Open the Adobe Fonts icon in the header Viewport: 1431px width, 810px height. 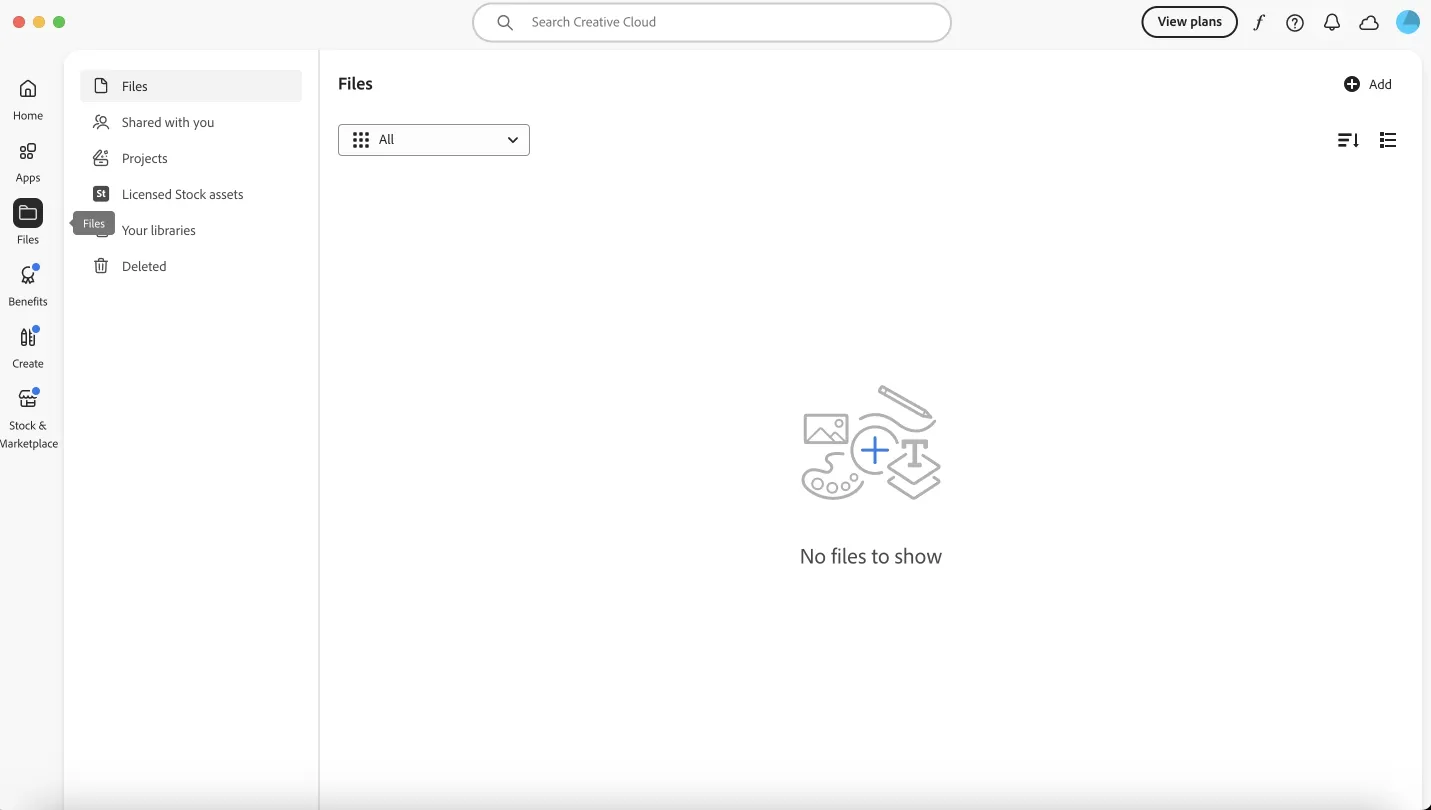point(1259,22)
